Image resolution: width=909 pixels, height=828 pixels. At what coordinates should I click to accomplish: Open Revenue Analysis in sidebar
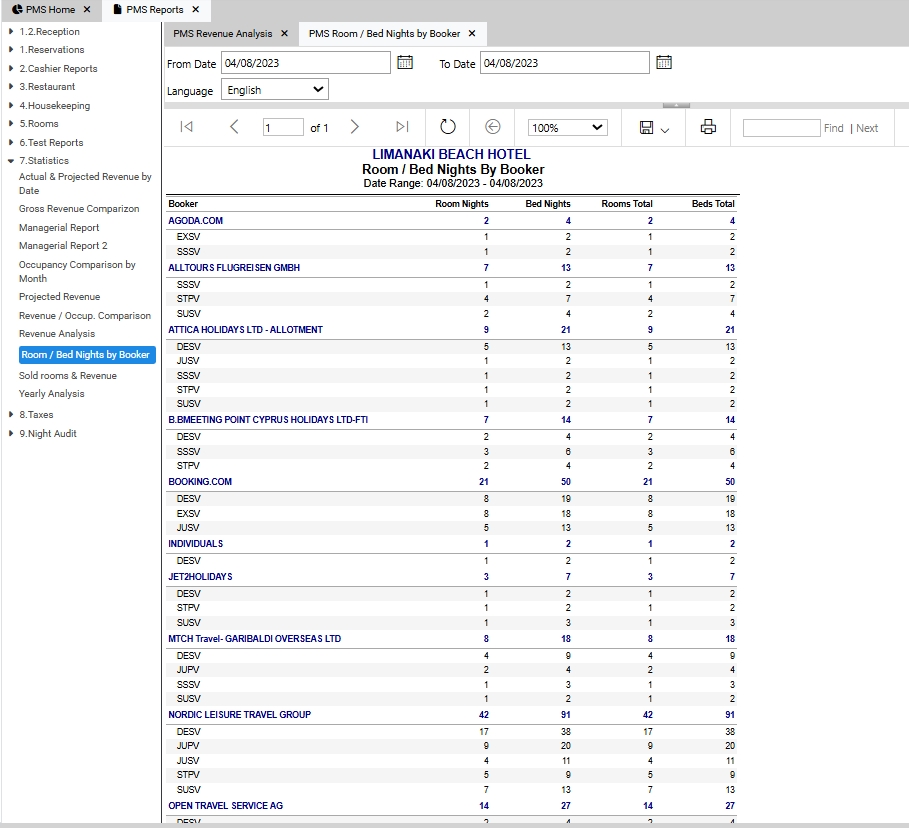[57, 334]
